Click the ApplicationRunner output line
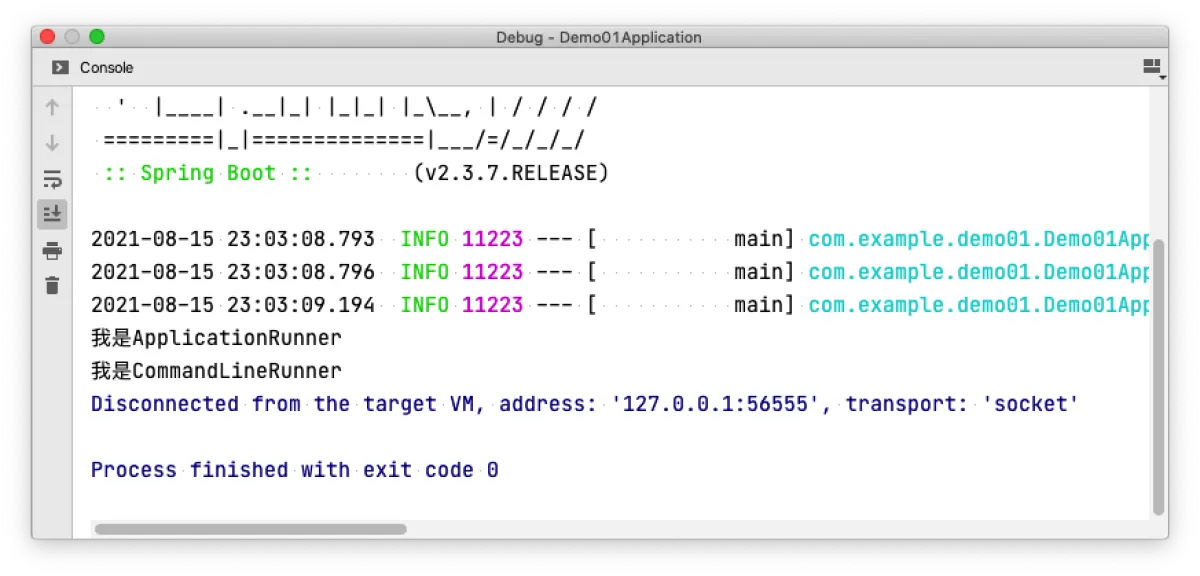The width and height of the screenshot is (1200, 576). (x=216, y=338)
